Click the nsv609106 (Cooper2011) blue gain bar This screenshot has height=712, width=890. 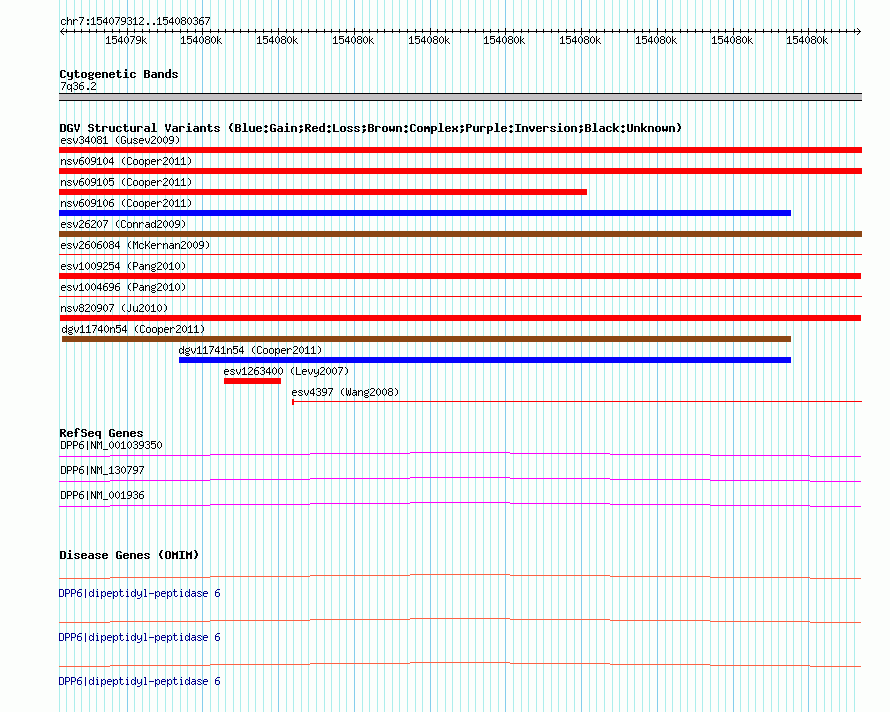click(425, 213)
